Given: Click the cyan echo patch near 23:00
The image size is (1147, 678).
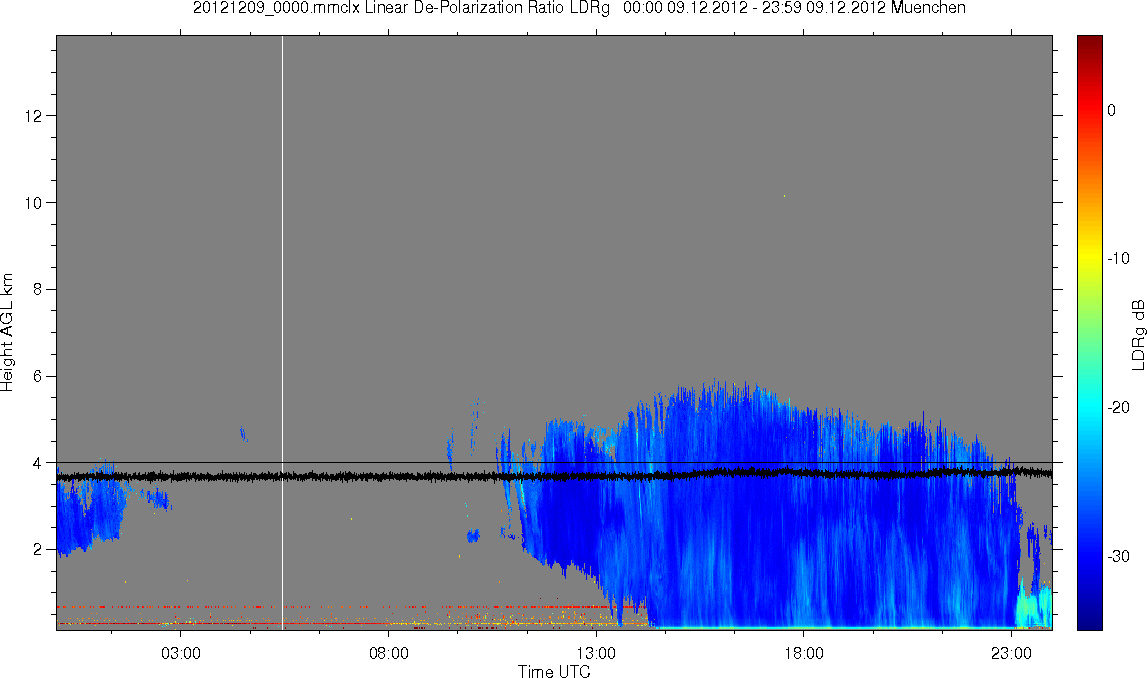Looking at the screenshot, I should [x=1034, y=606].
